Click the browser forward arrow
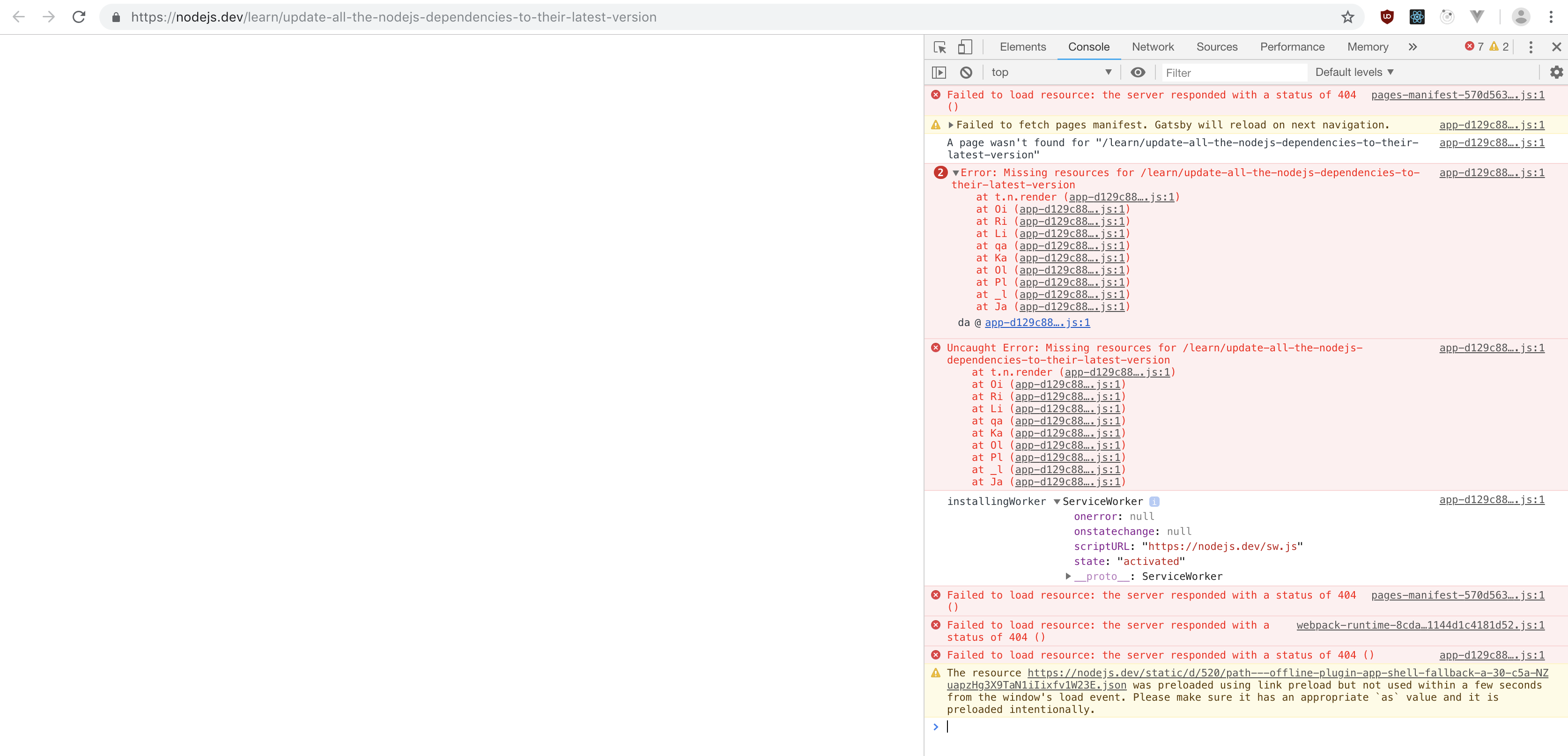 tap(49, 17)
